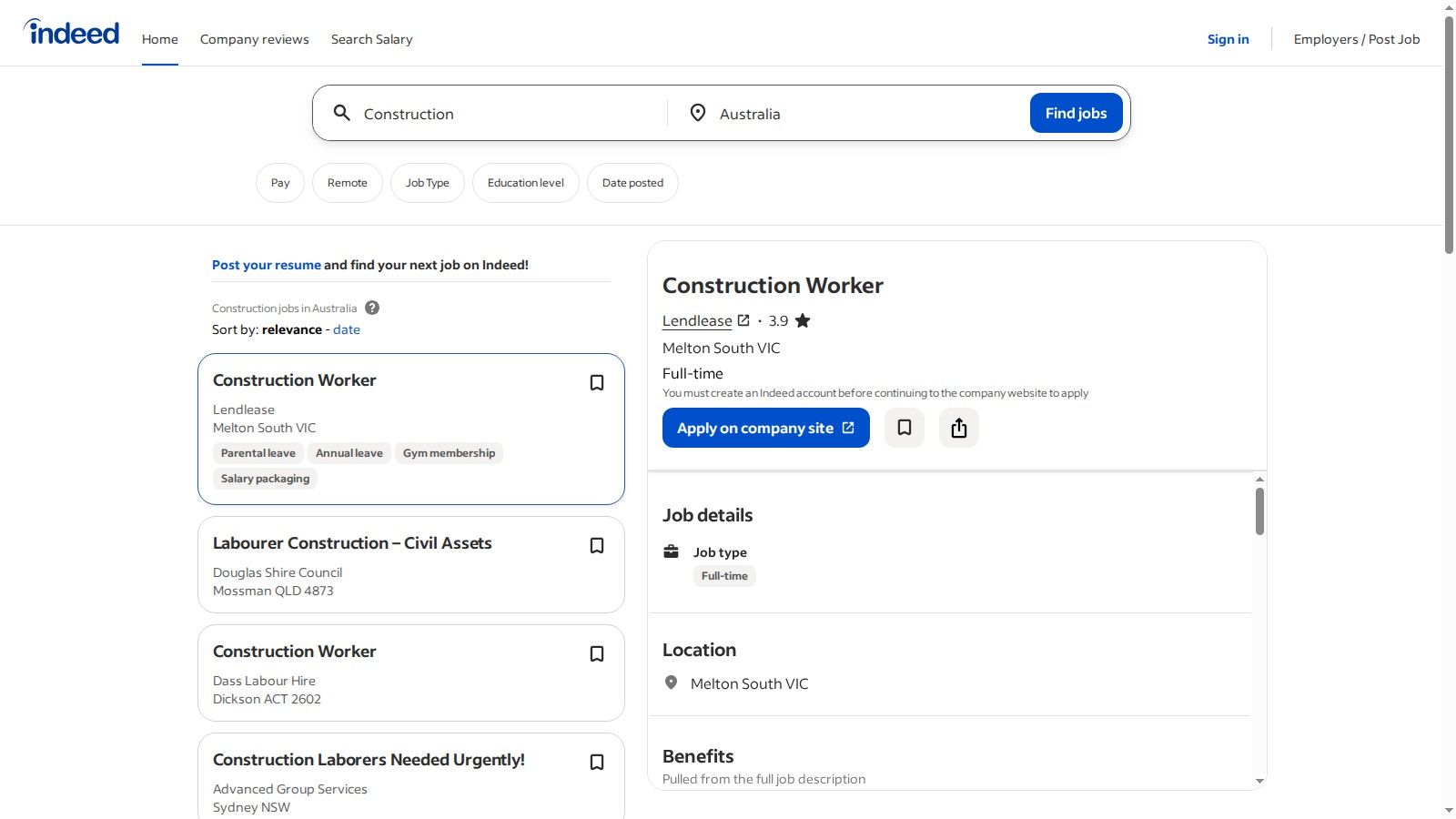Switch to the Company reviews tab
The height and width of the screenshot is (819, 1456).
point(254,39)
